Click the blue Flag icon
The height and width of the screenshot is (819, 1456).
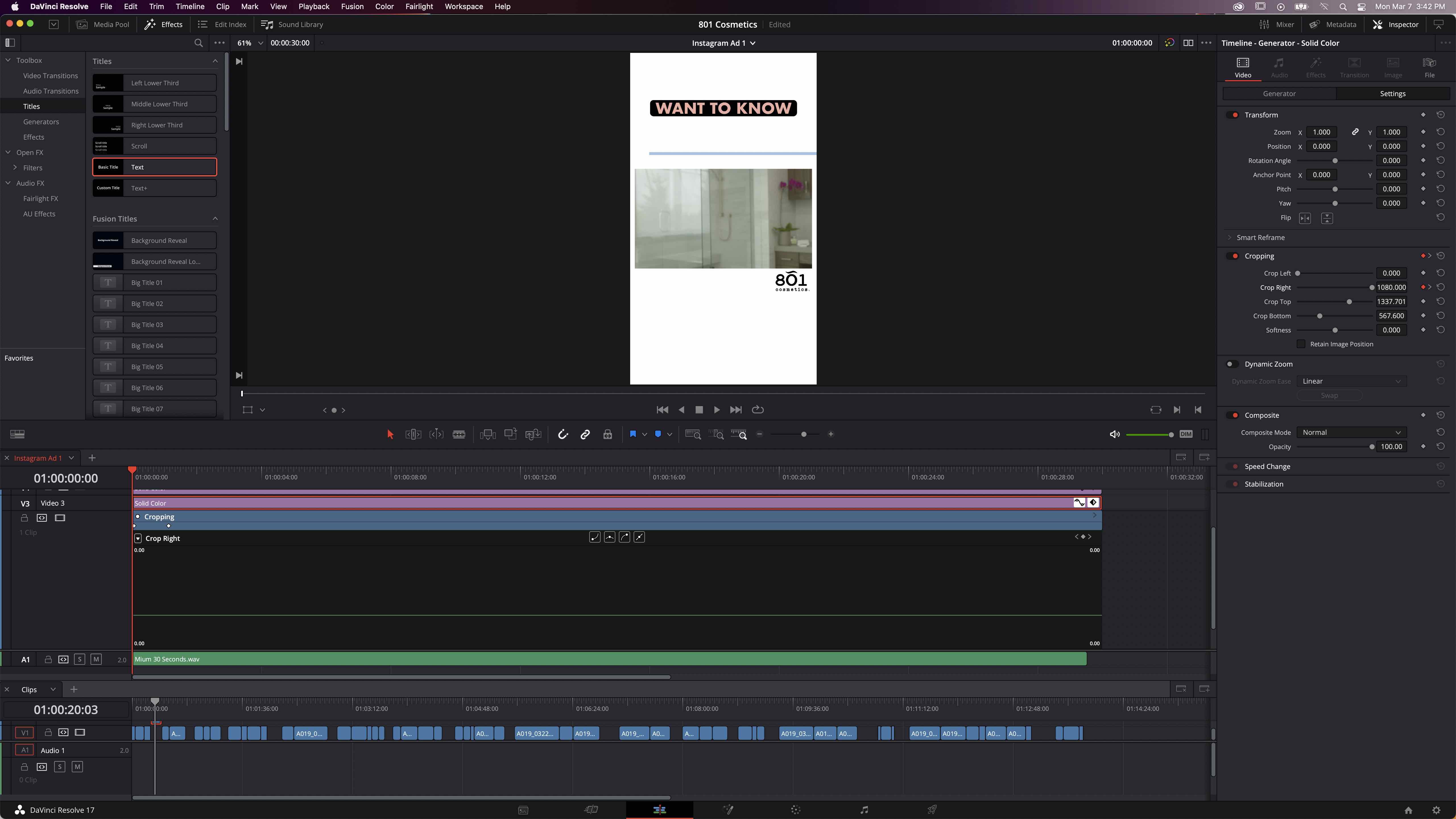(x=632, y=434)
